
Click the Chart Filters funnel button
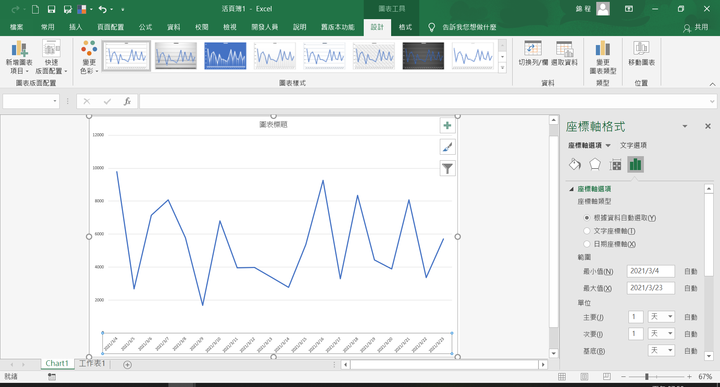click(x=447, y=168)
